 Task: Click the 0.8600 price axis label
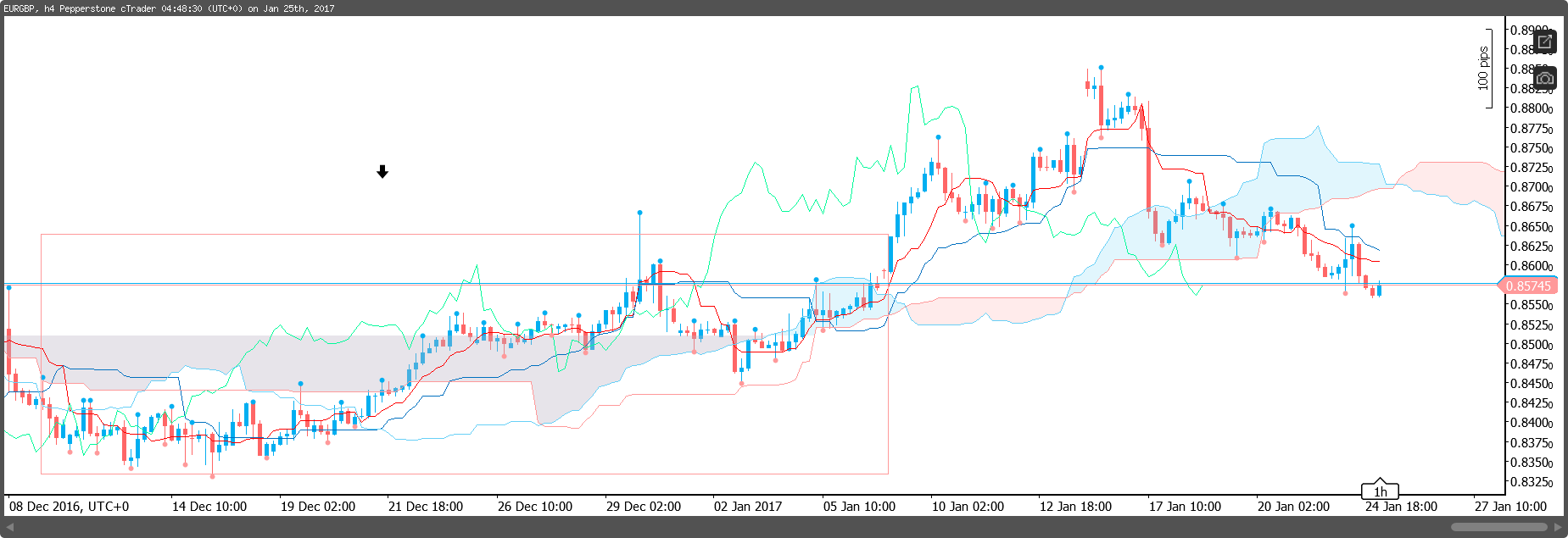click(1532, 266)
